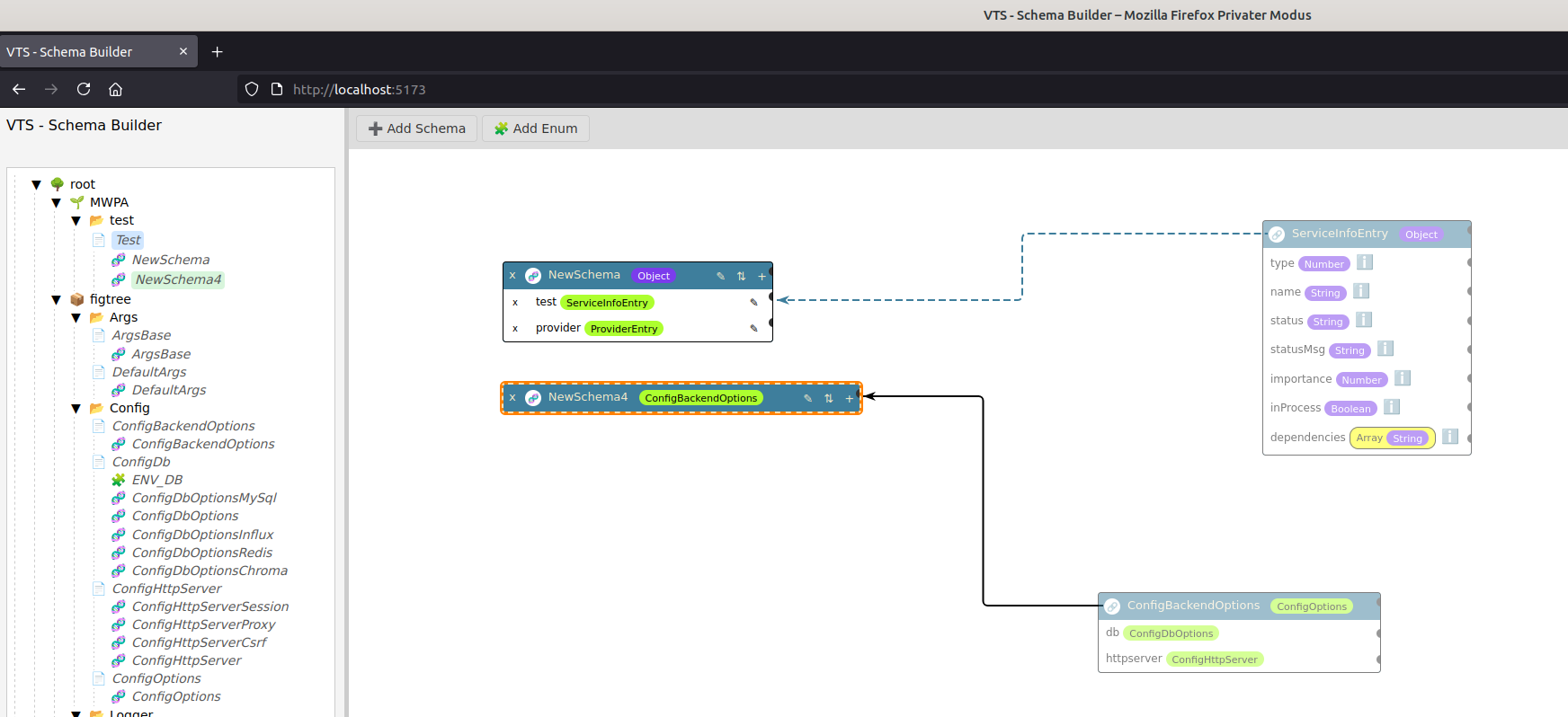1568x717 pixels.
Task: Click ConfigBackendOptions badge on NewSchema4
Action: coord(701,398)
